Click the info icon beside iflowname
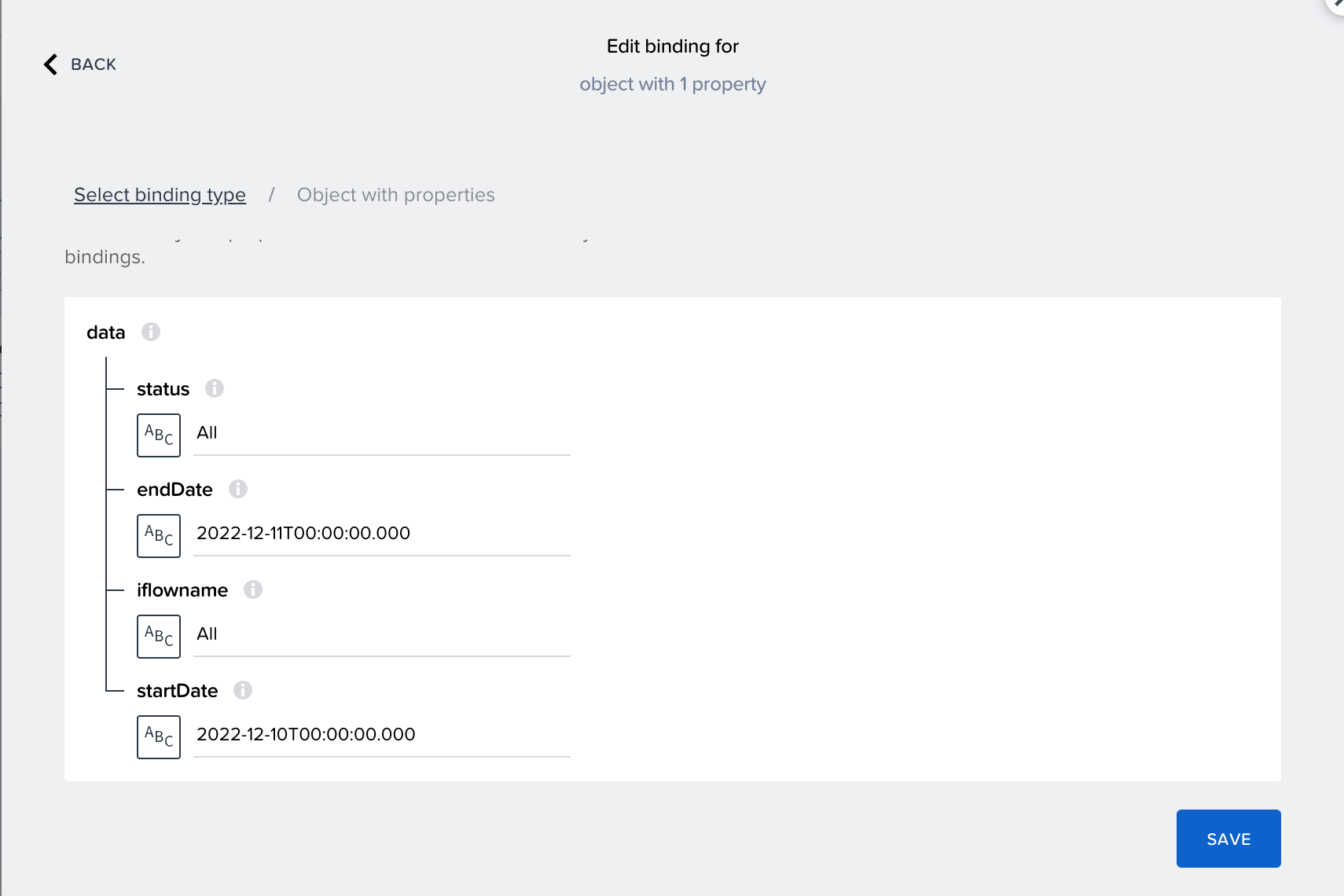This screenshot has width=1344, height=896. pos(253,589)
